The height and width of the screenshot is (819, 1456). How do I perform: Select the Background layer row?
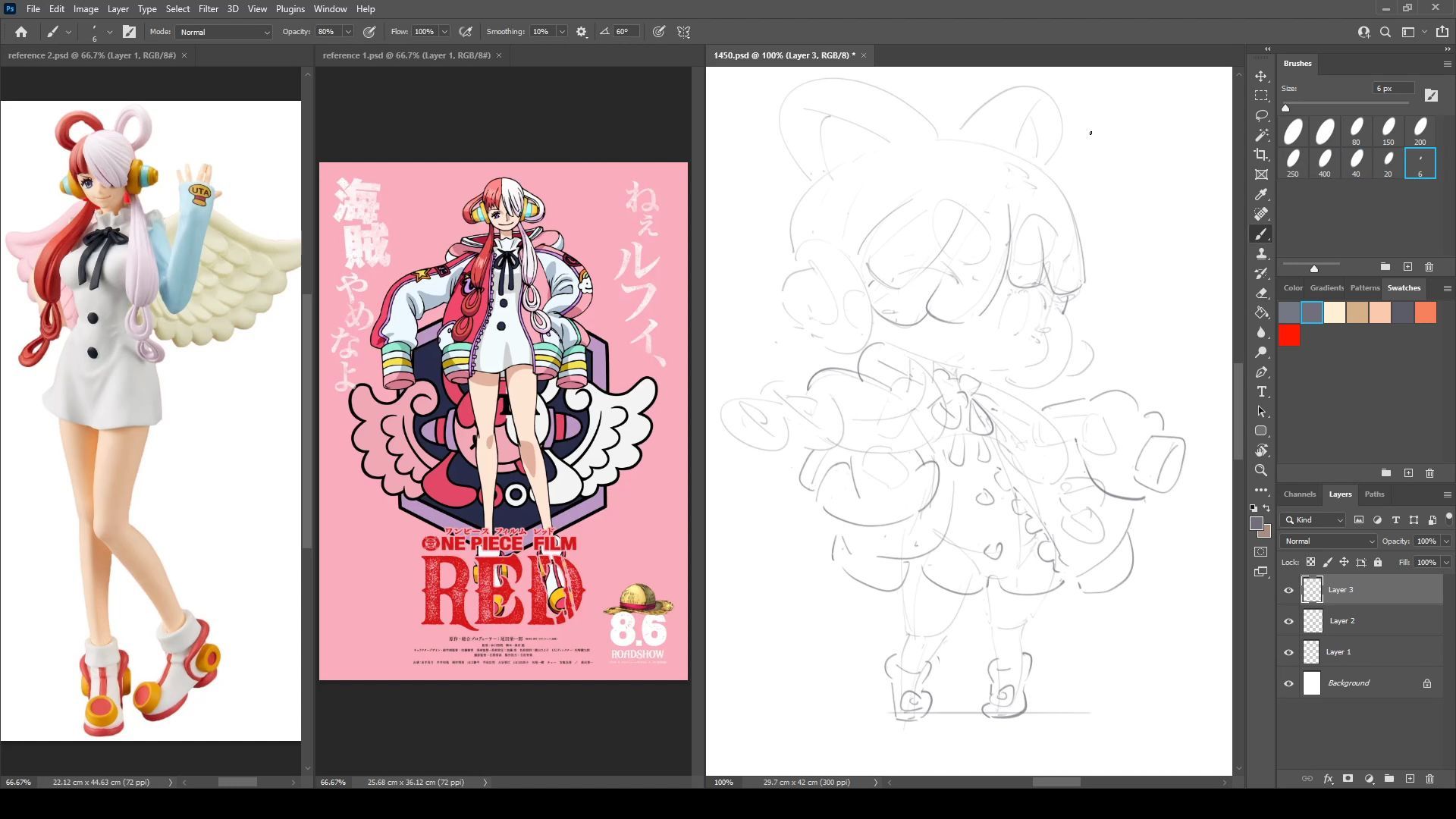coord(1360,683)
